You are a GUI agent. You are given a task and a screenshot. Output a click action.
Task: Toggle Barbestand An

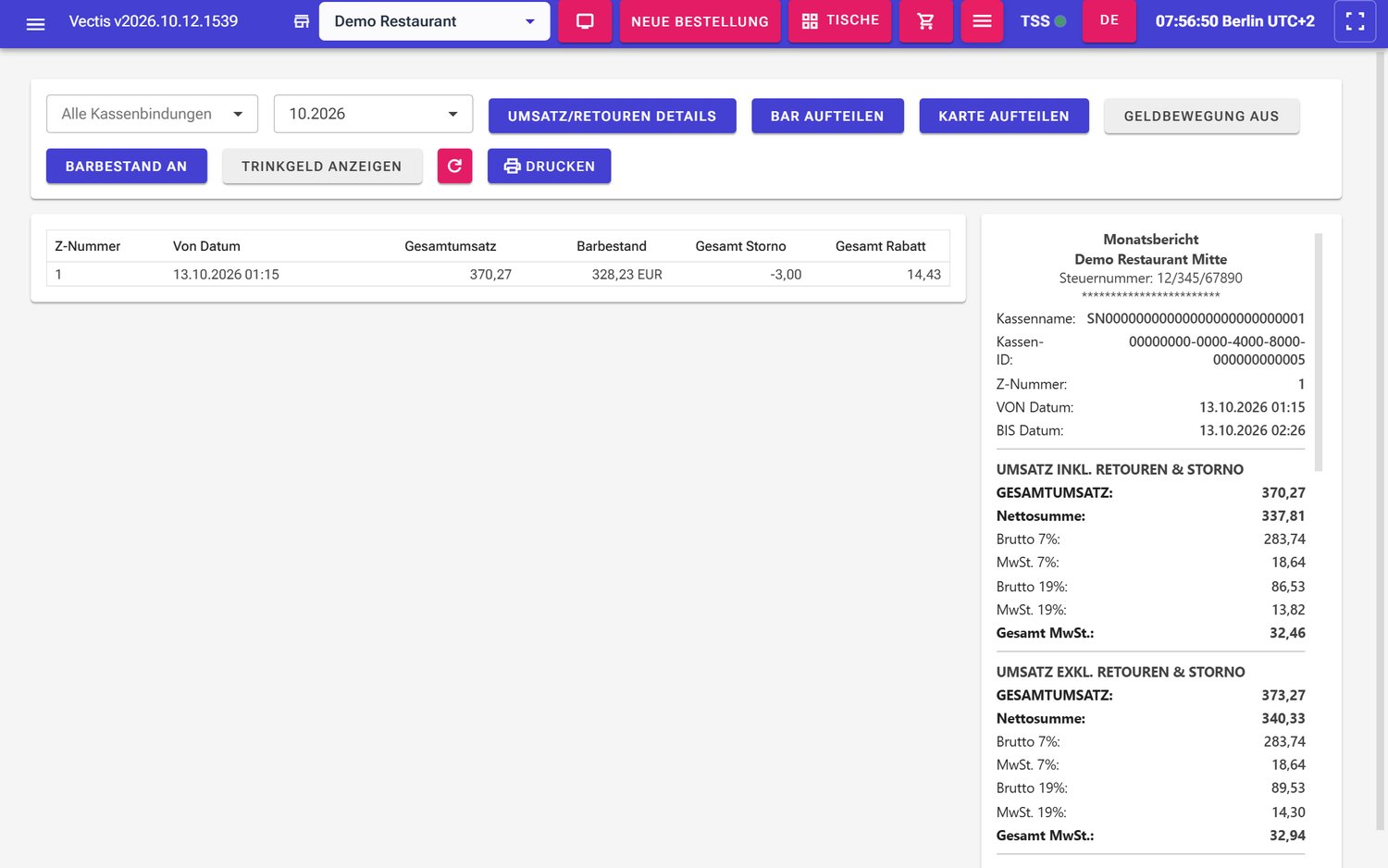pyautogui.click(x=126, y=167)
